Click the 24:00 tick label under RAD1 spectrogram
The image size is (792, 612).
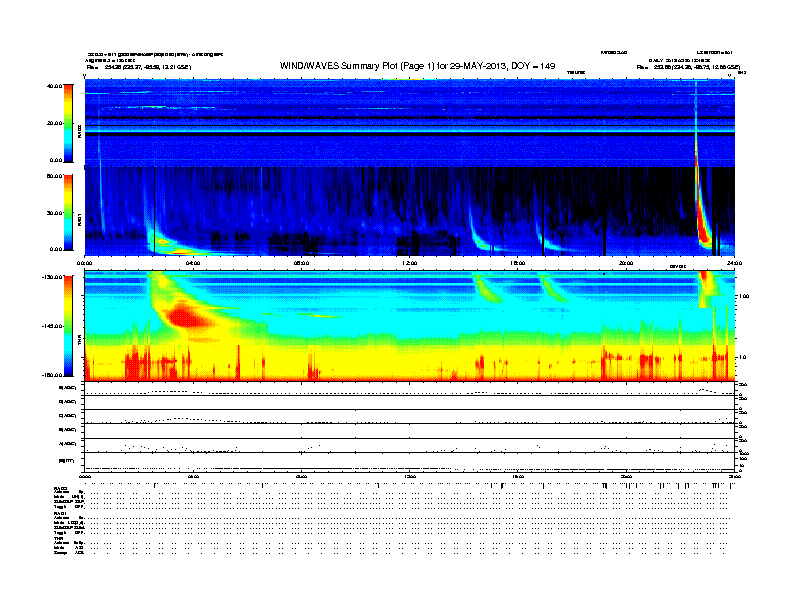pos(734,263)
